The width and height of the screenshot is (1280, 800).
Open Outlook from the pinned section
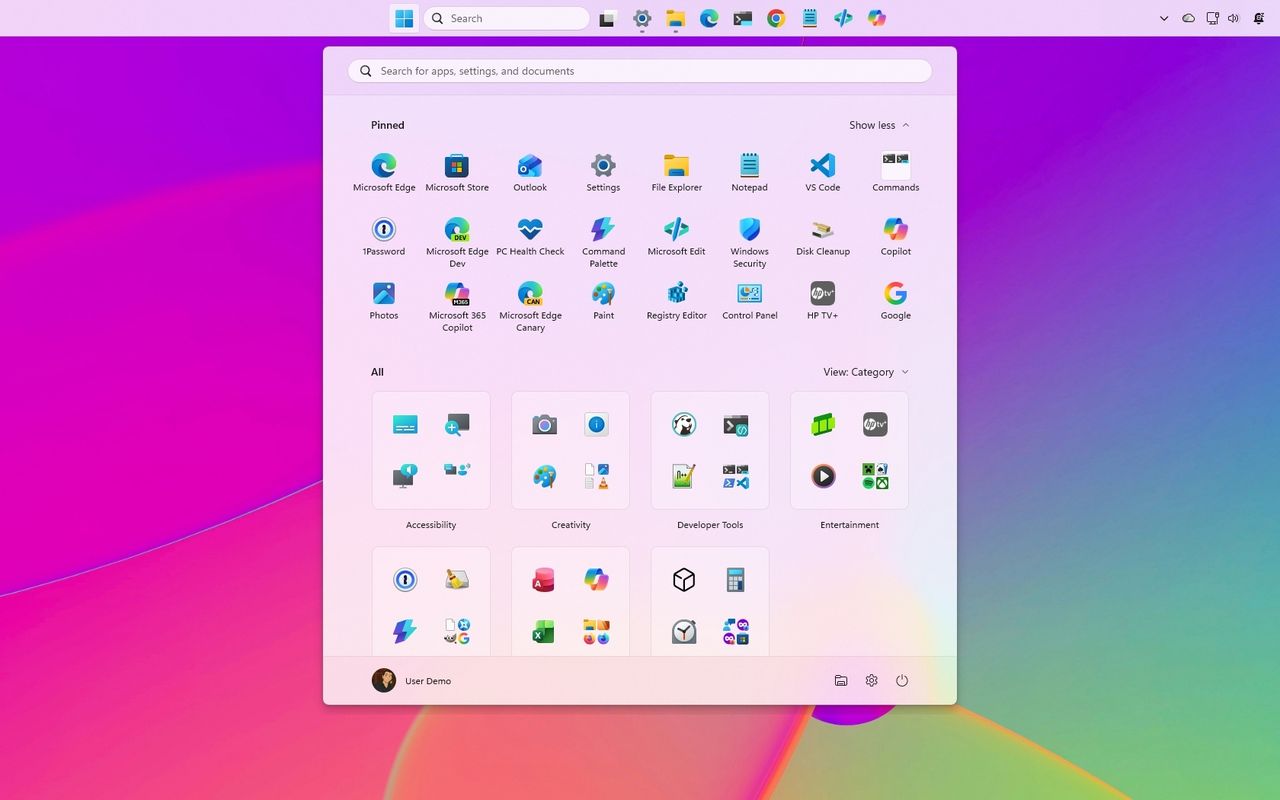(530, 172)
